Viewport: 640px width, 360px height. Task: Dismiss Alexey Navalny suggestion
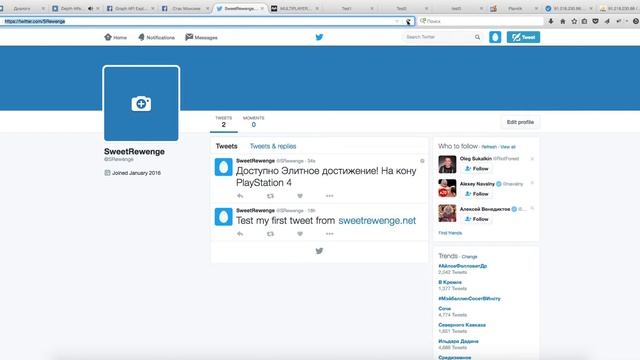(x=532, y=183)
